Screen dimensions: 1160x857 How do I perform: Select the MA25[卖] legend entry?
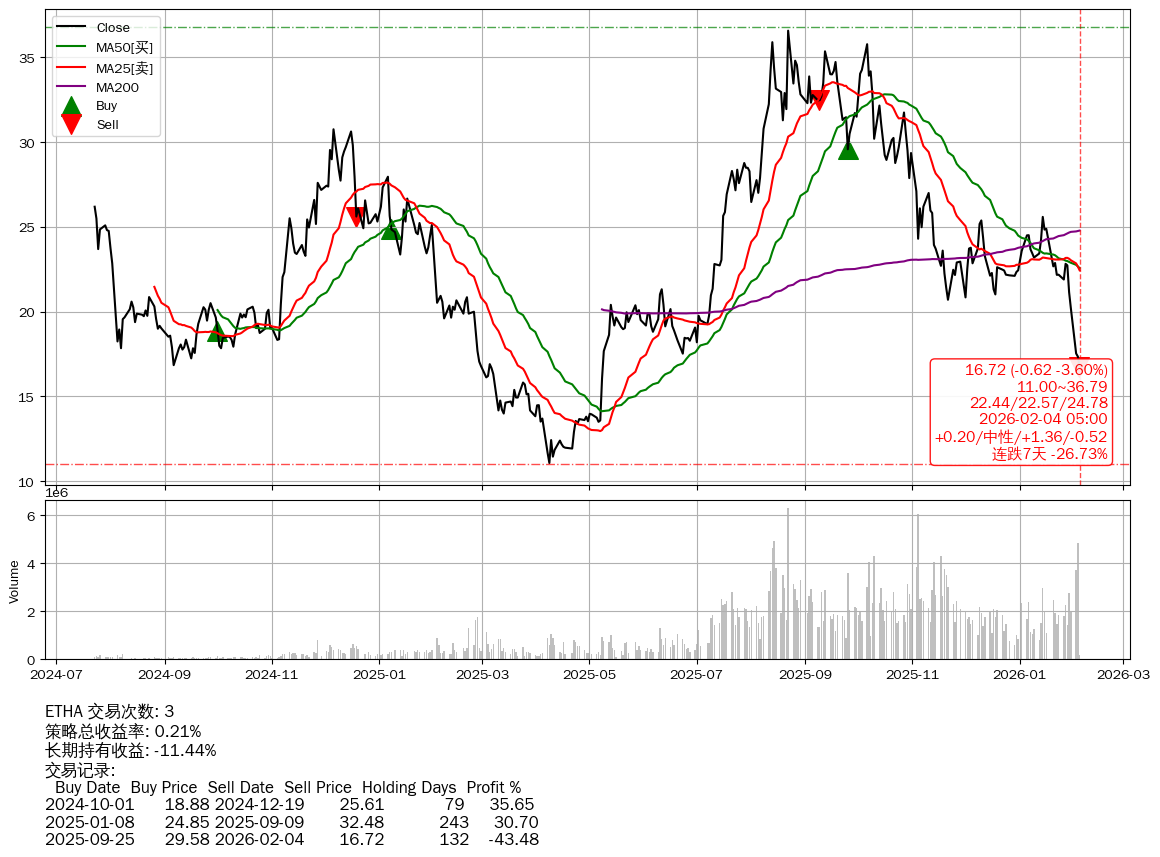point(124,68)
